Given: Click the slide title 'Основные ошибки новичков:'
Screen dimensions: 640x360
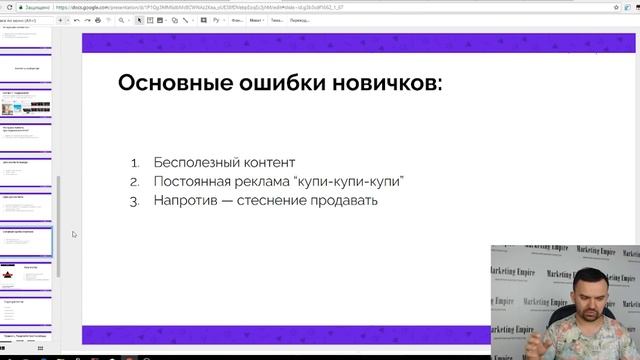Looking at the screenshot, I should (x=280, y=83).
